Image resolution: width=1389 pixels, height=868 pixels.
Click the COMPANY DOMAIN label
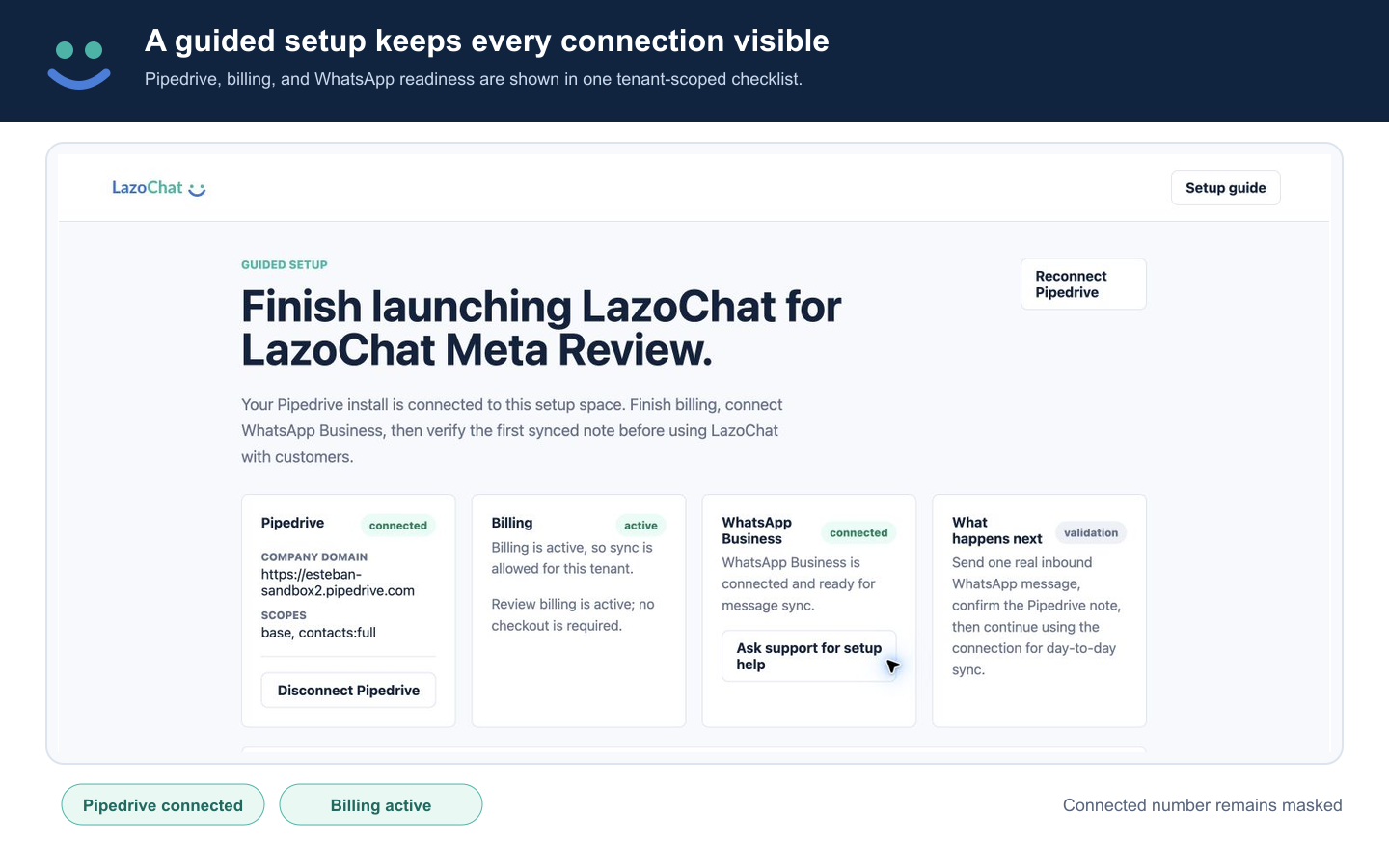point(314,557)
